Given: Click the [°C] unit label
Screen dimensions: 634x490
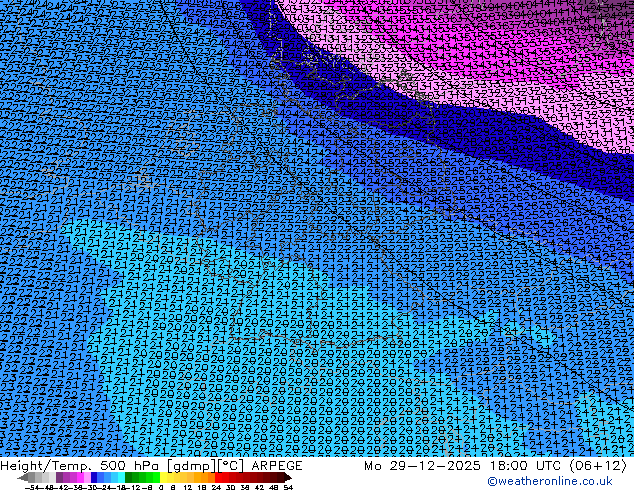Looking at the screenshot, I should coord(231,466).
